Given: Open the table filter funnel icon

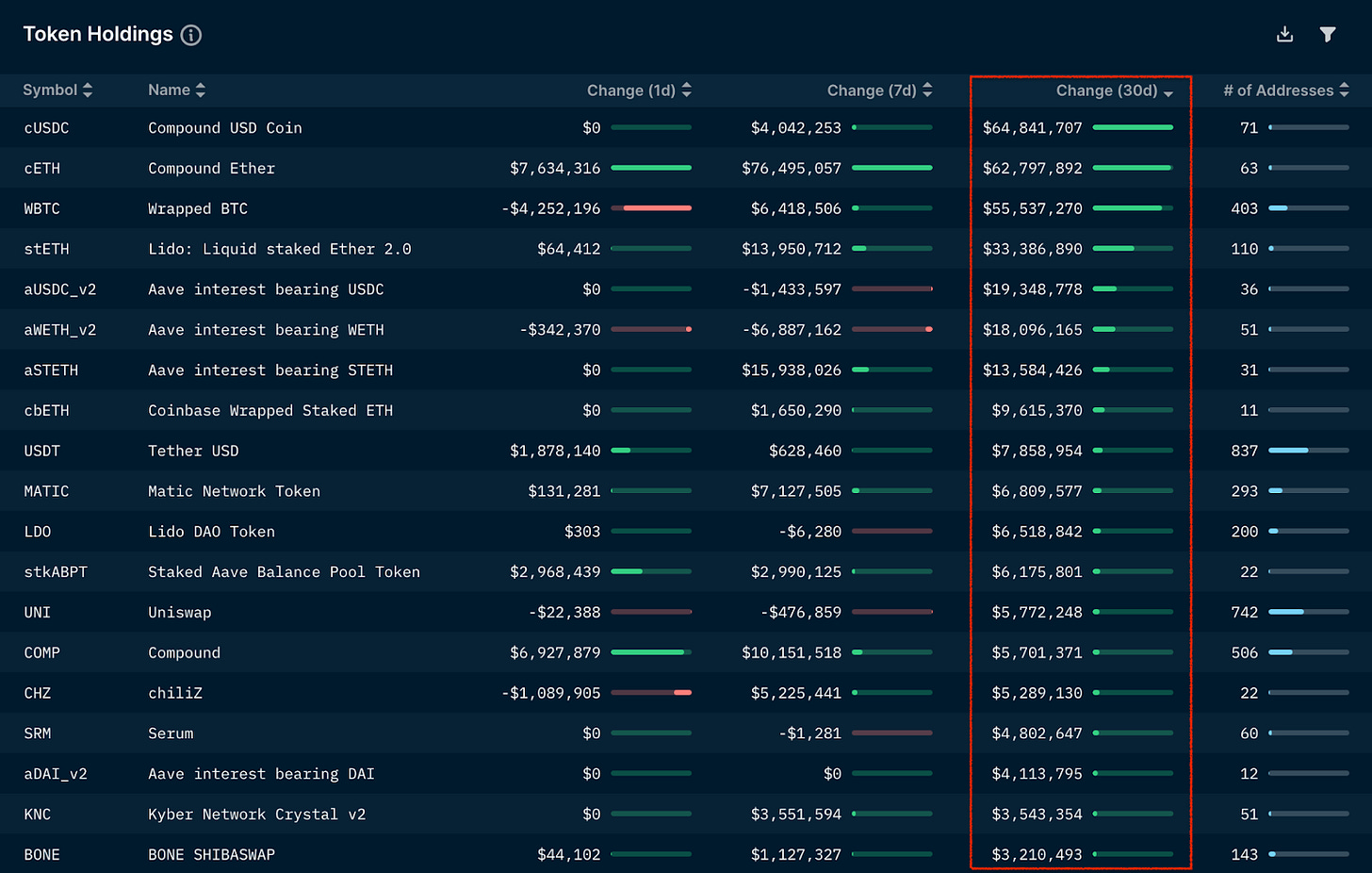Looking at the screenshot, I should [x=1328, y=35].
